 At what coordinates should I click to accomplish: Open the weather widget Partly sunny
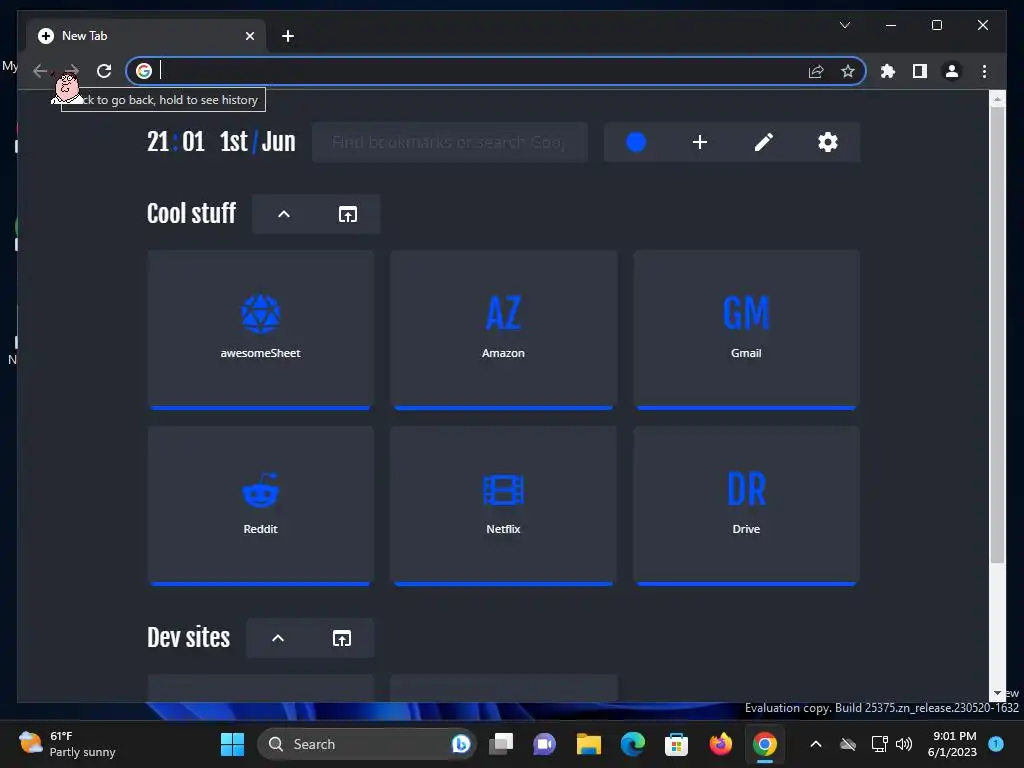[x=67, y=744]
